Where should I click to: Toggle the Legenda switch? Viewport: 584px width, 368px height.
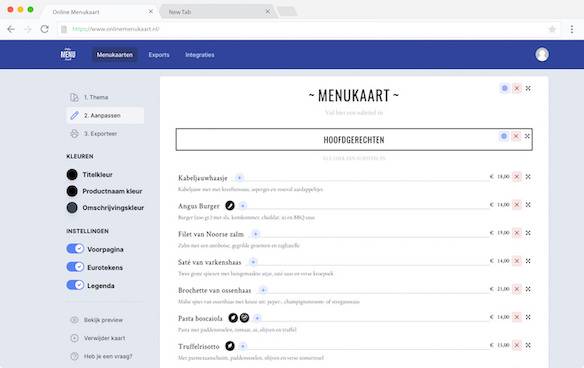point(75,285)
